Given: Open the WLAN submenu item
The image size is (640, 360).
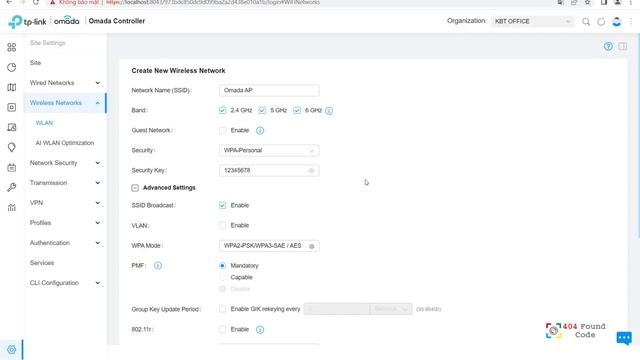Looking at the screenshot, I should point(44,123).
